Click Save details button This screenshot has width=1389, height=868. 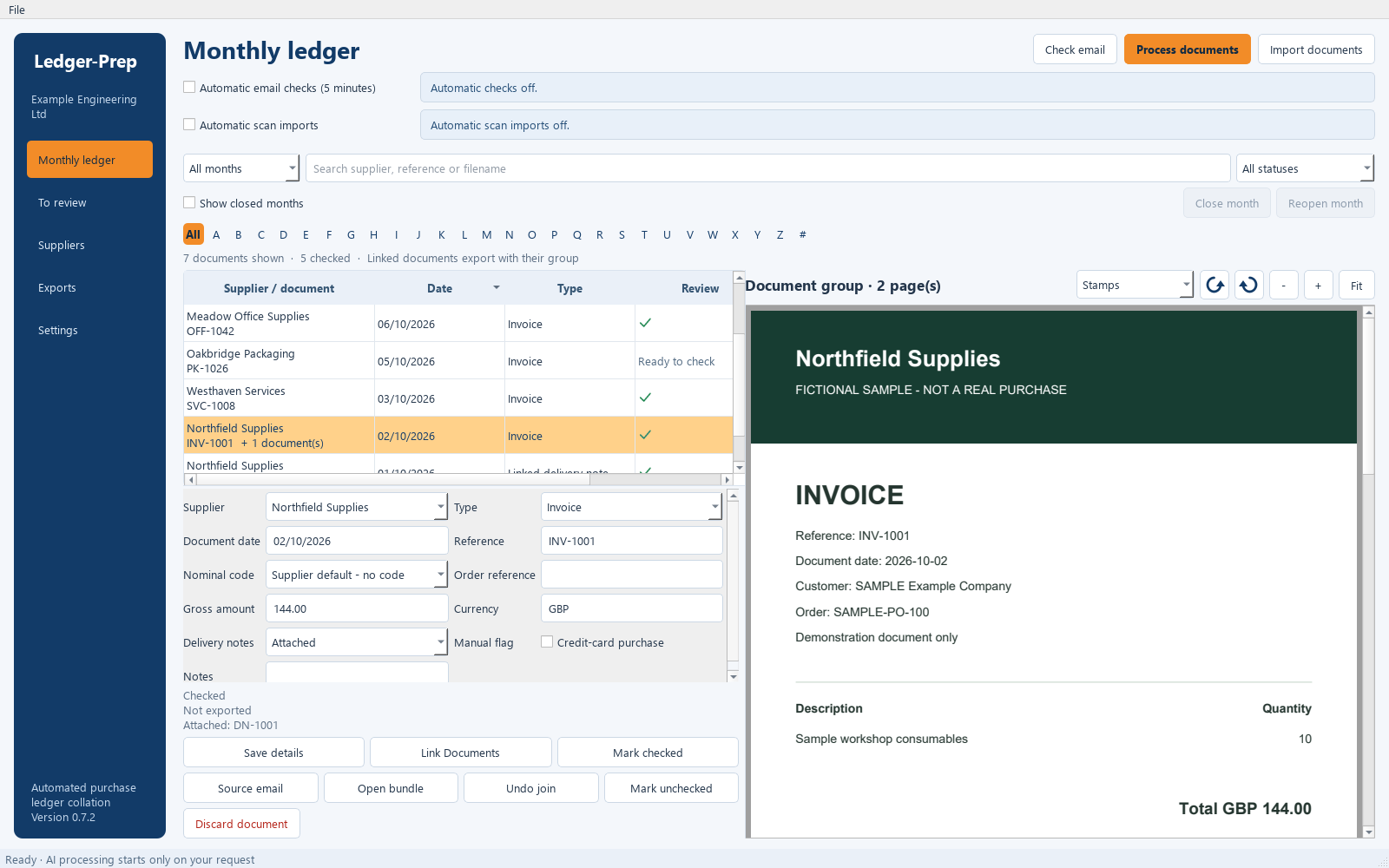pyautogui.click(x=273, y=753)
